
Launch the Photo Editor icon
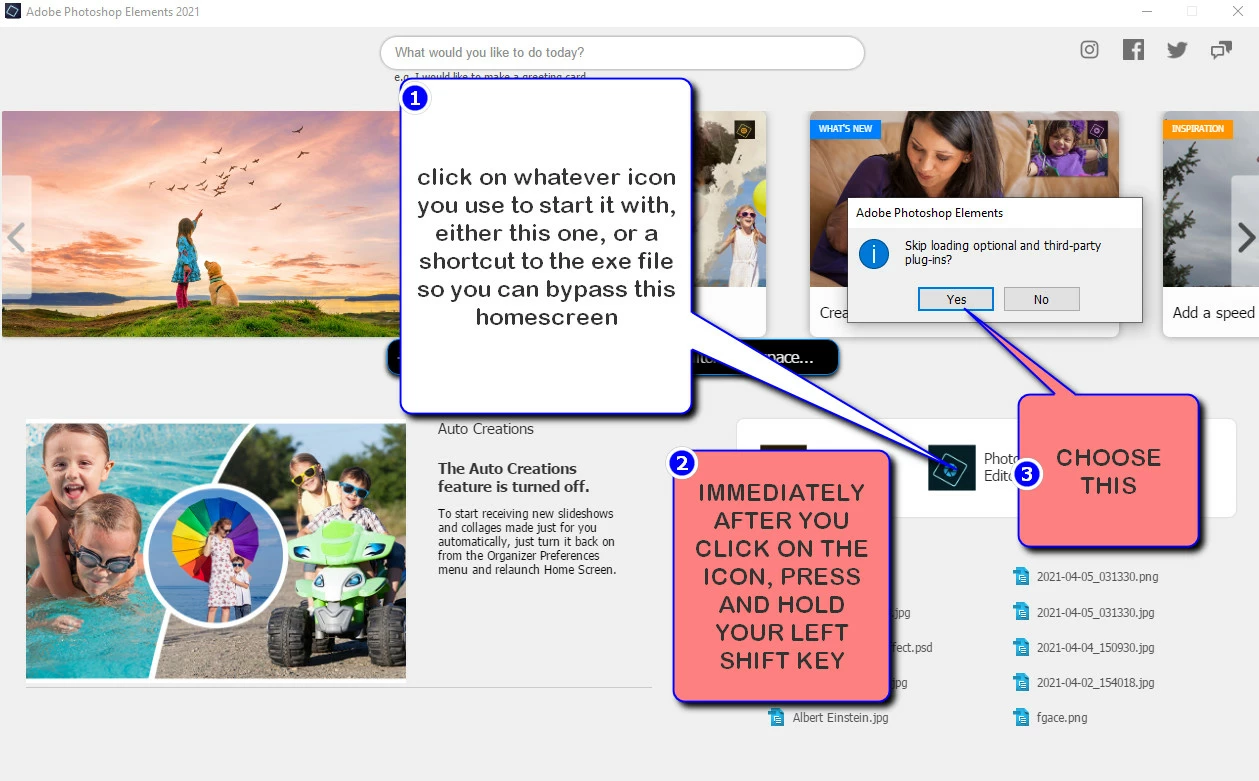pos(952,467)
